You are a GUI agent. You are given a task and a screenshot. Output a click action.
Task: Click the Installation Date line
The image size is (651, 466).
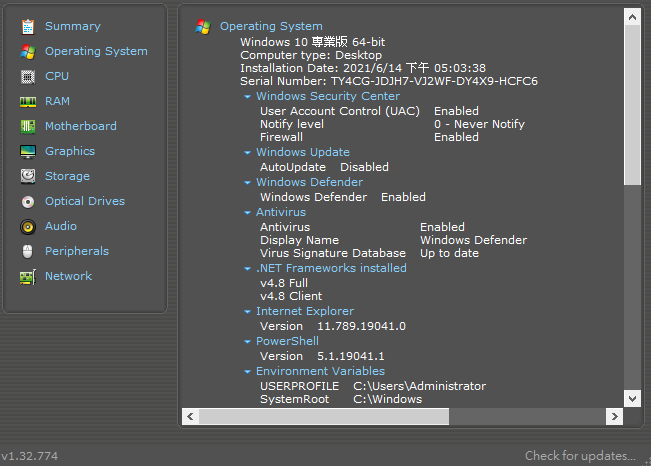point(363,68)
